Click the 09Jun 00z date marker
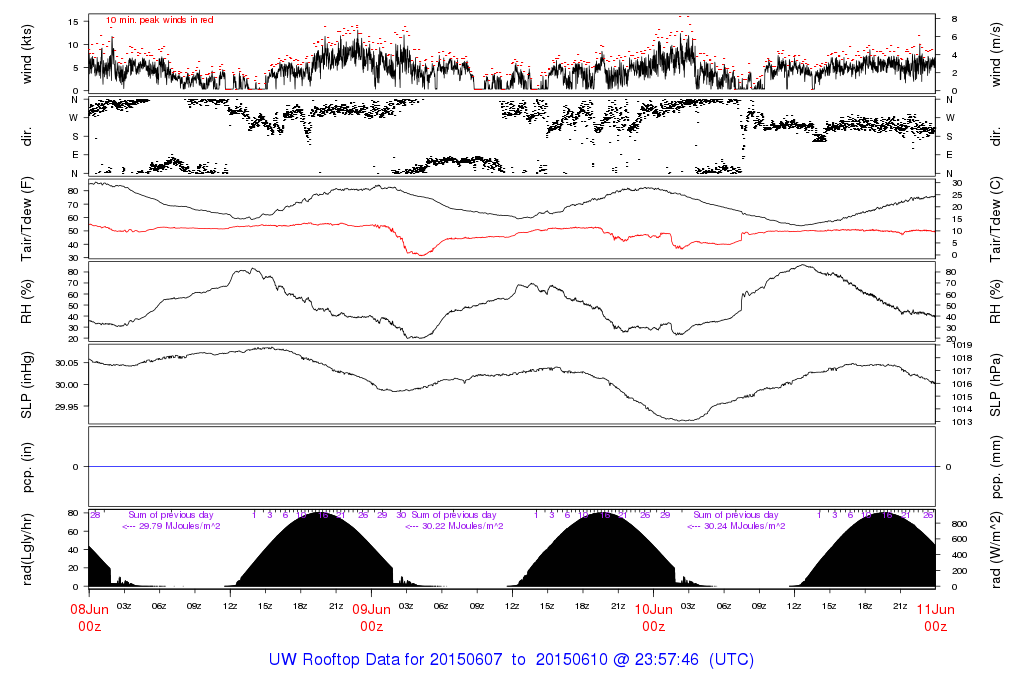Viewport: 1024px width, 700px height. click(371, 617)
